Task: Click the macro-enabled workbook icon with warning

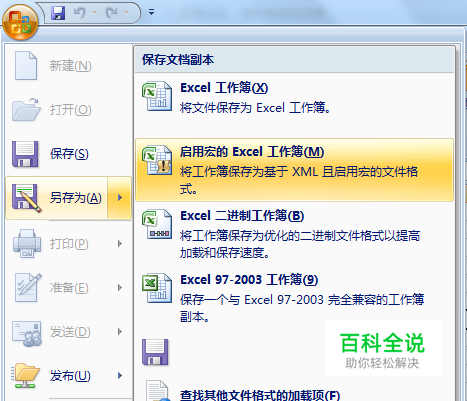Action: point(157,160)
